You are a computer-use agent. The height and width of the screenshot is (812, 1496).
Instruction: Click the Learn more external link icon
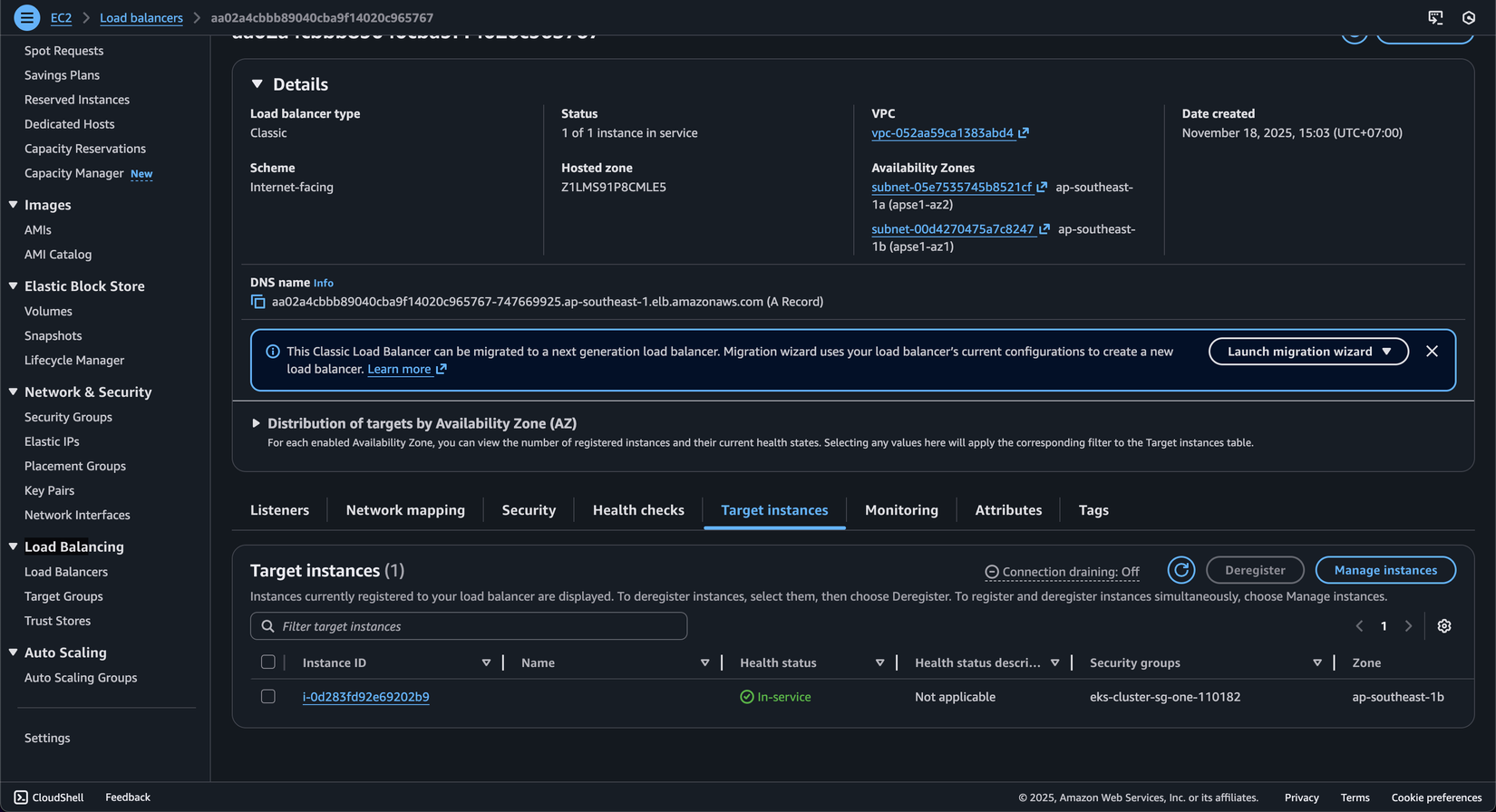[x=442, y=369]
